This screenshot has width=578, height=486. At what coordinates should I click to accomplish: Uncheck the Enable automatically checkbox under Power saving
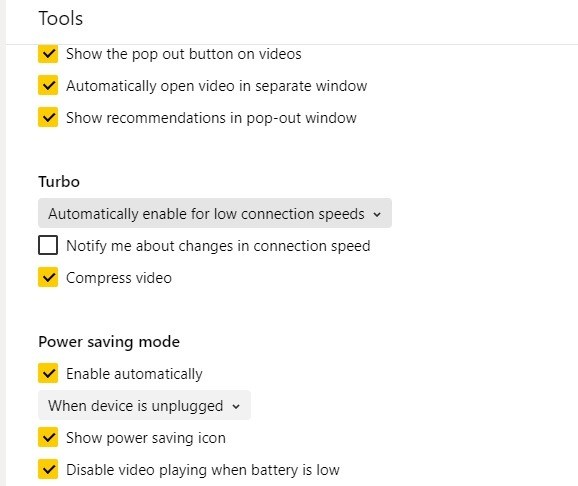pos(48,374)
